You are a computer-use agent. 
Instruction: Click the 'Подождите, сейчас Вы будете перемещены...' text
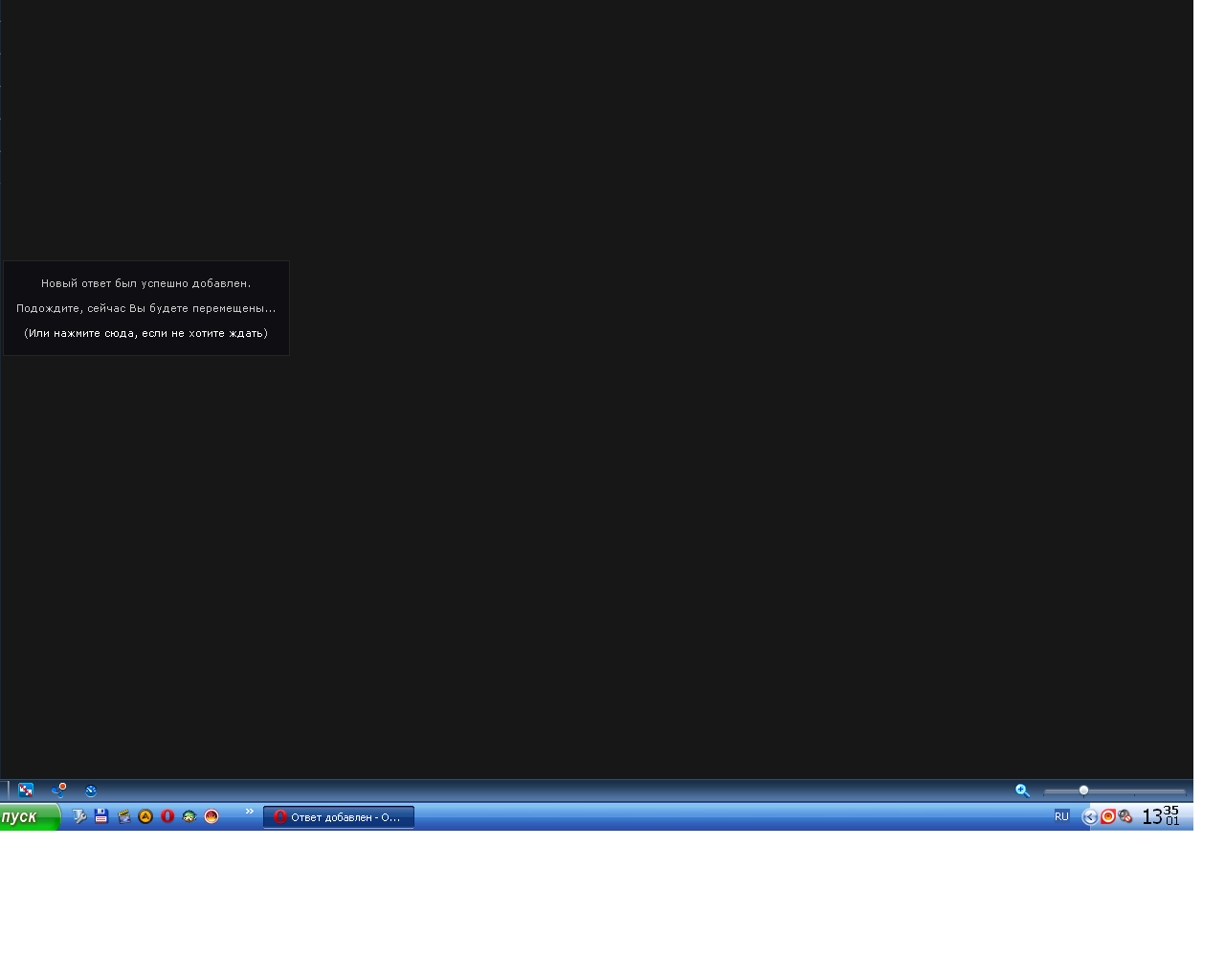(146, 308)
